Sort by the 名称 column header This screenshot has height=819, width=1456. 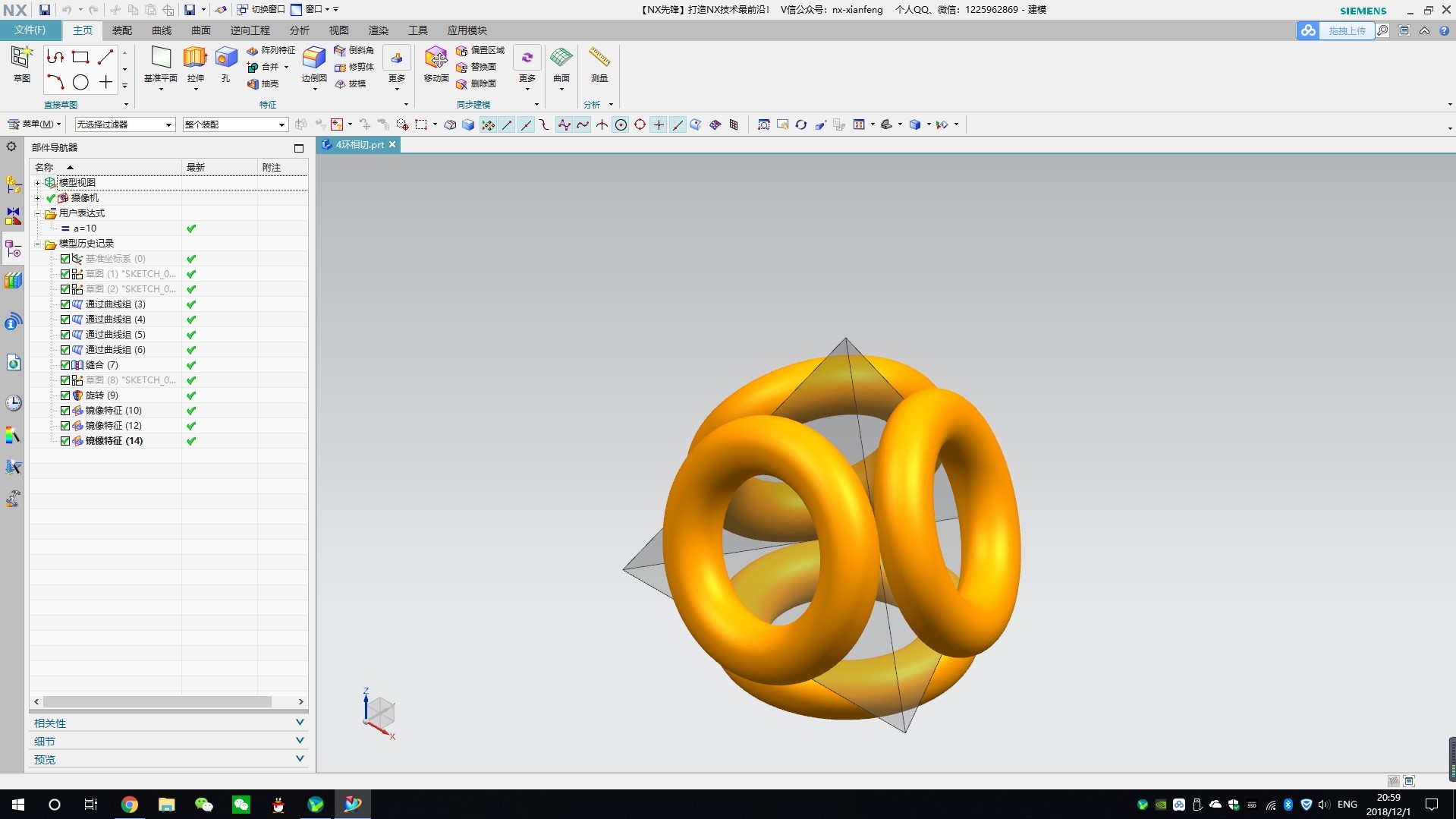[x=105, y=167]
